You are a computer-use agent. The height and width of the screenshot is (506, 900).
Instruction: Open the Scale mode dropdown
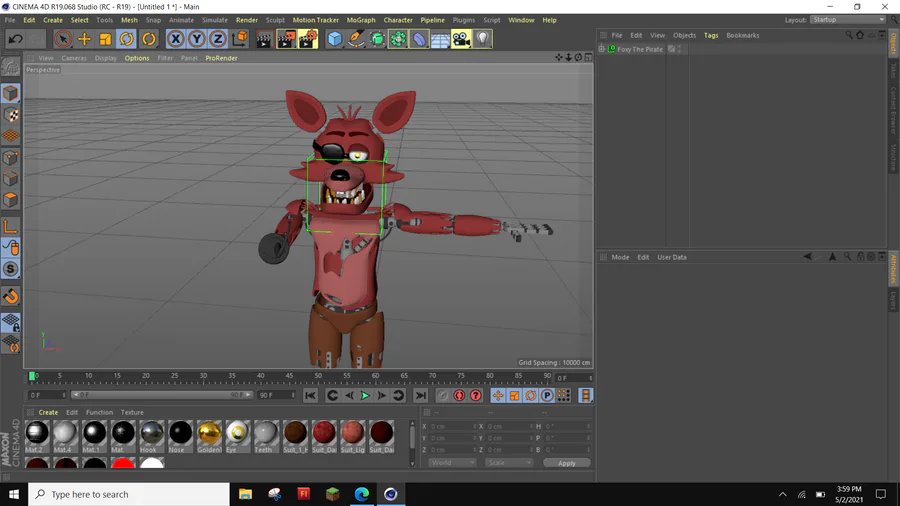tap(509, 463)
